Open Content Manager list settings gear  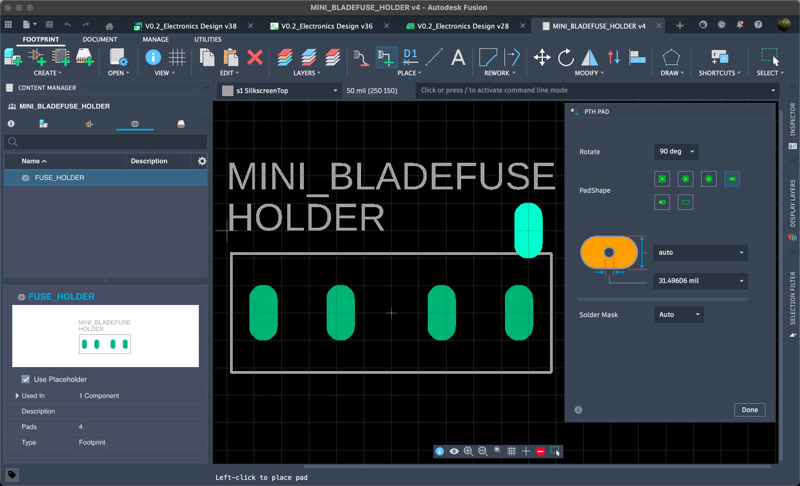tap(202, 161)
